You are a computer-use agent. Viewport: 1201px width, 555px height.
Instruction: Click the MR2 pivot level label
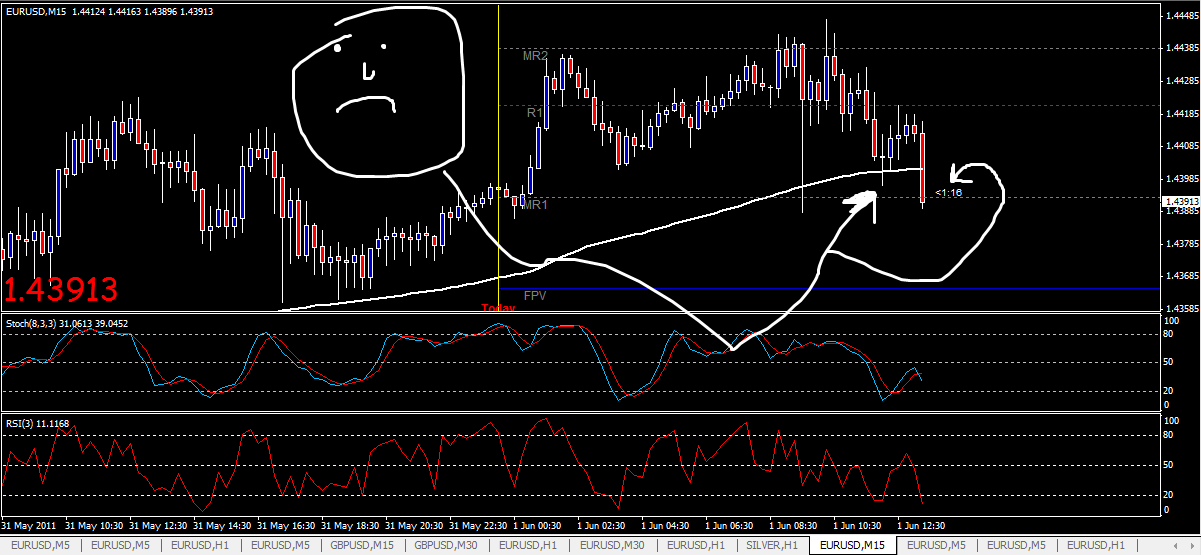coord(535,56)
